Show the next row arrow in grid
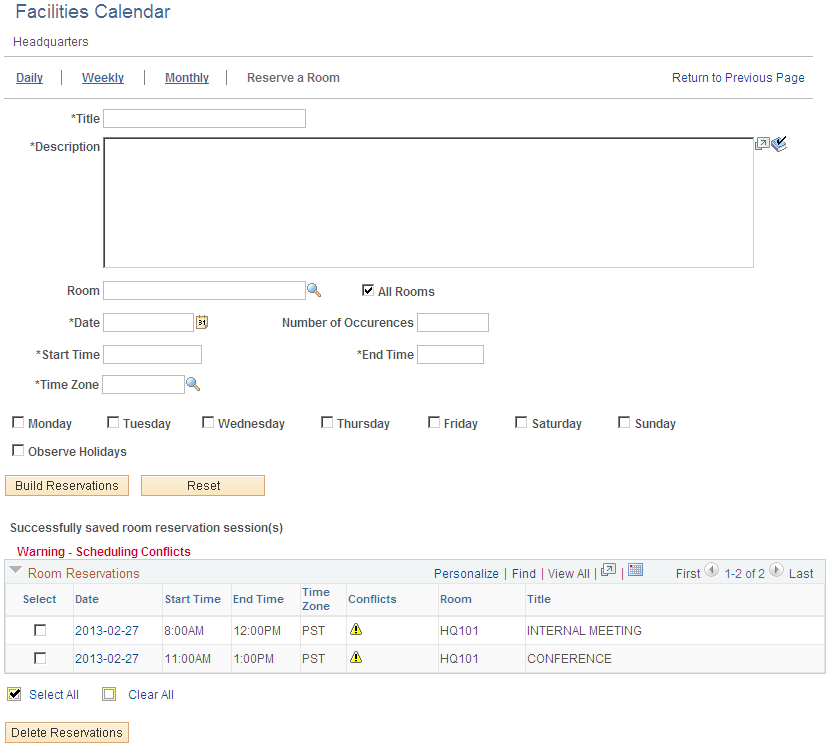Viewport: 830px width, 747px height. [776, 570]
